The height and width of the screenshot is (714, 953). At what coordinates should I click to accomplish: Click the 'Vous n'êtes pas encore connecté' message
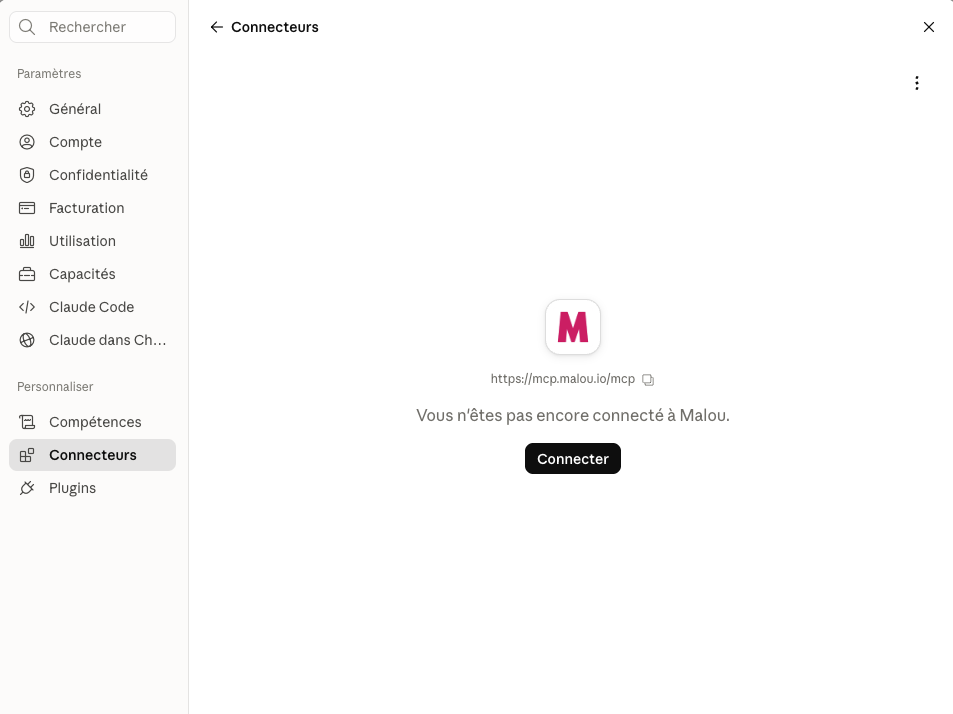point(573,416)
